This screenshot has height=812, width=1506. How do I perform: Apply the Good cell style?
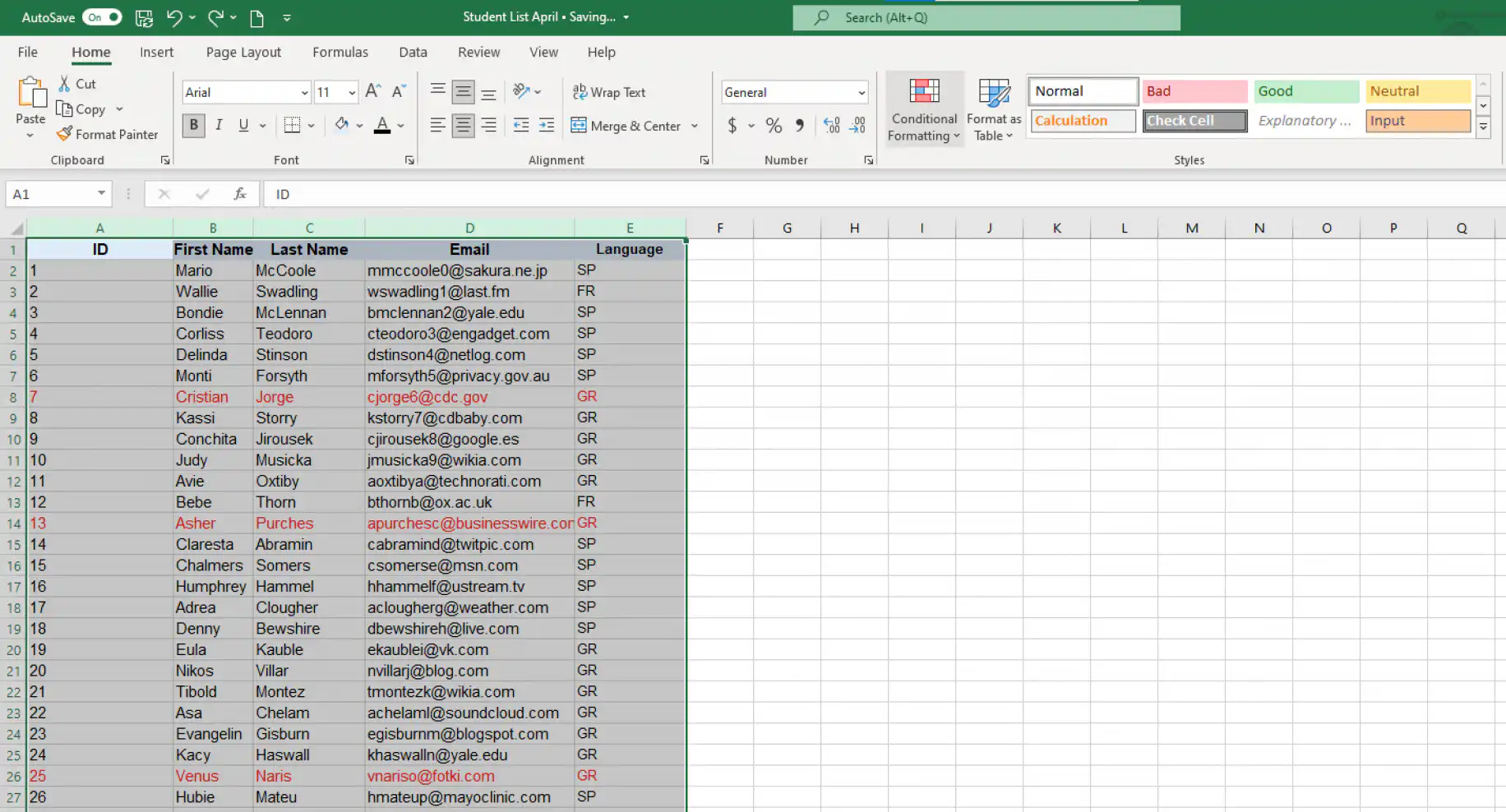(x=1306, y=91)
